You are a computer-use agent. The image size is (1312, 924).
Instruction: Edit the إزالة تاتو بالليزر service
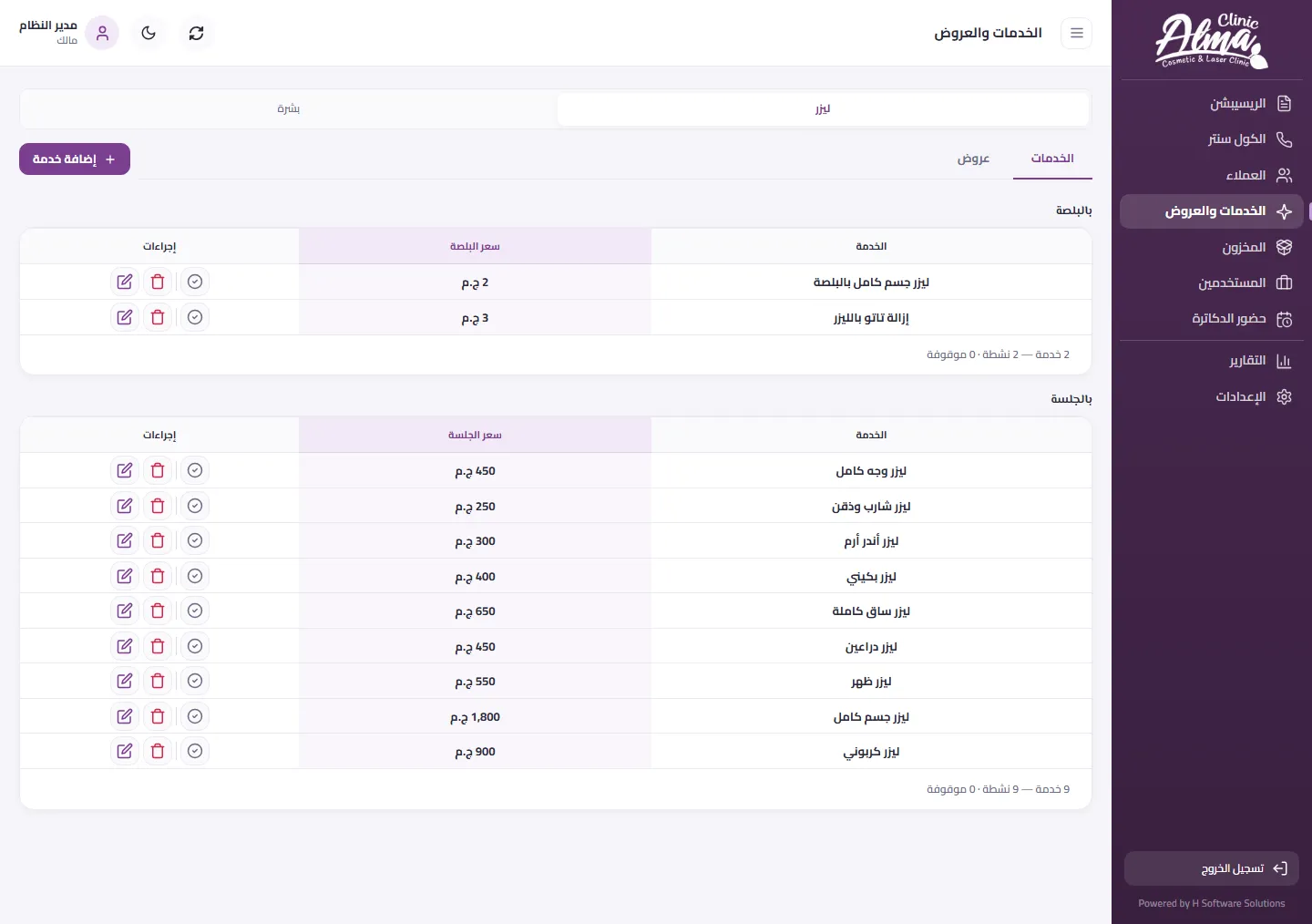pos(125,317)
